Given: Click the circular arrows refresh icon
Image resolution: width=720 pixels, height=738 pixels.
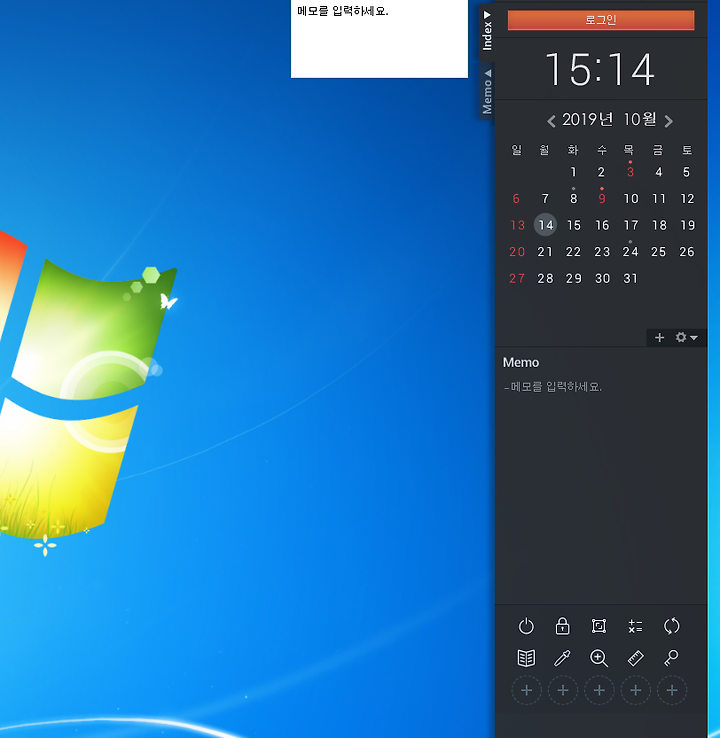Looking at the screenshot, I should pyautogui.click(x=672, y=626).
